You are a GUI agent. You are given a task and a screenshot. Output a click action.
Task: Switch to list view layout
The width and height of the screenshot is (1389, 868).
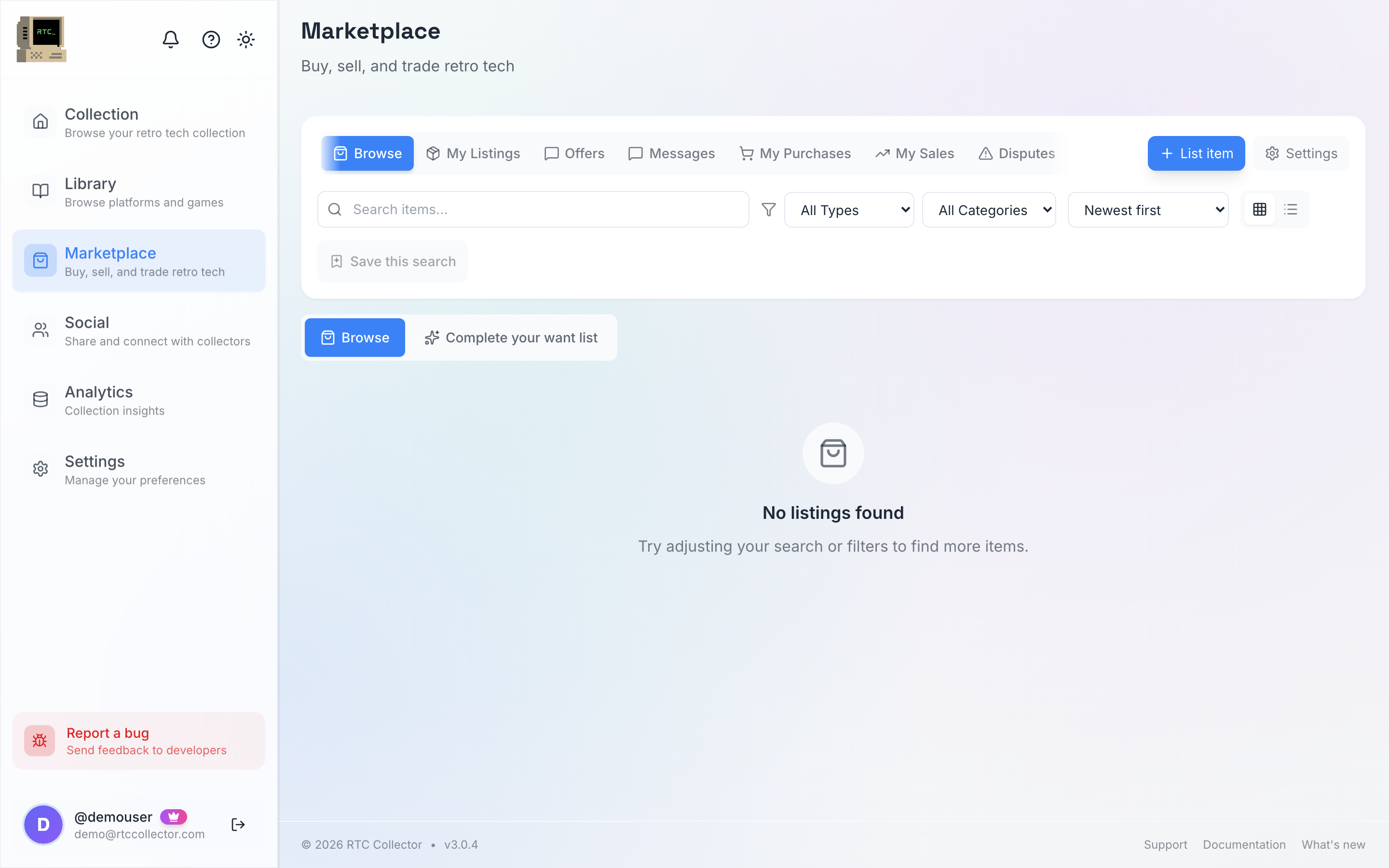[1291, 210]
